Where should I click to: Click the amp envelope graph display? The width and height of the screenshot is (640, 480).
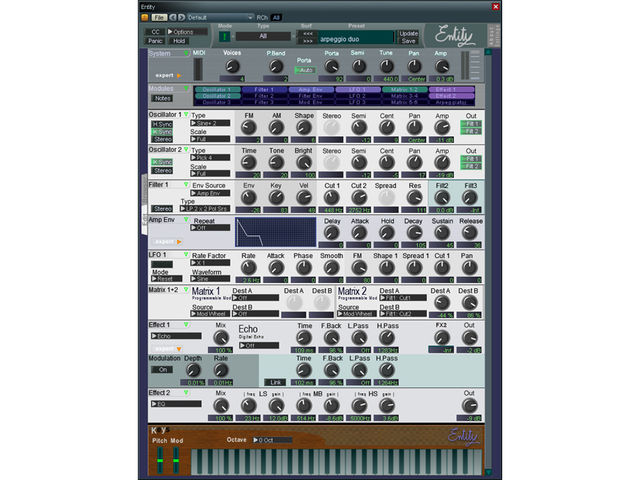(276, 232)
